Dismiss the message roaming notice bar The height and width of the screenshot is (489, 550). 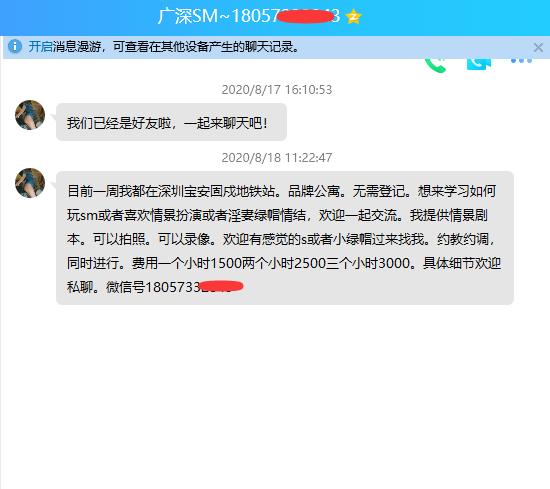pyautogui.click(x=538, y=47)
